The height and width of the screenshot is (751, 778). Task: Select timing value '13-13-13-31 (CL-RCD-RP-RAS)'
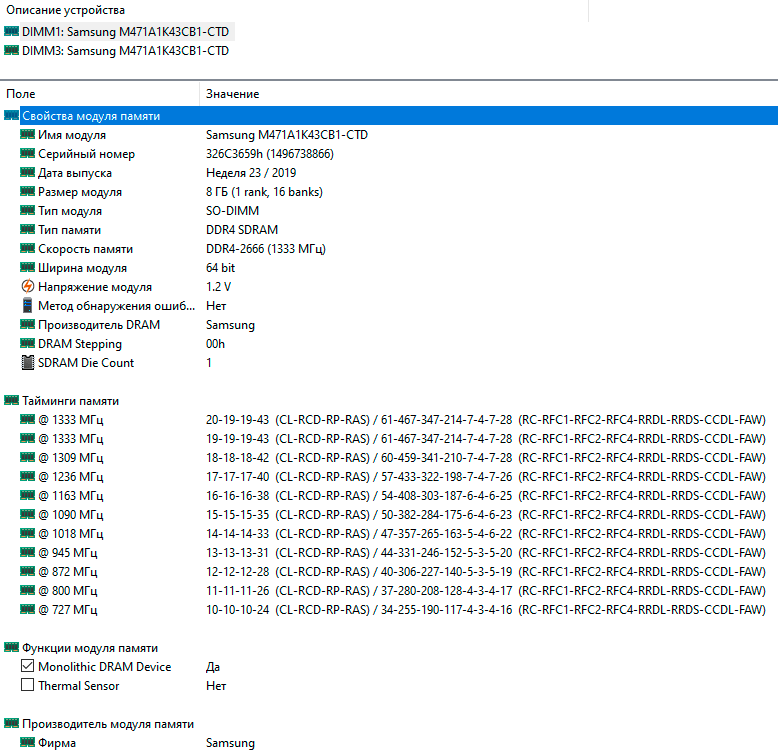click(288, 553)
